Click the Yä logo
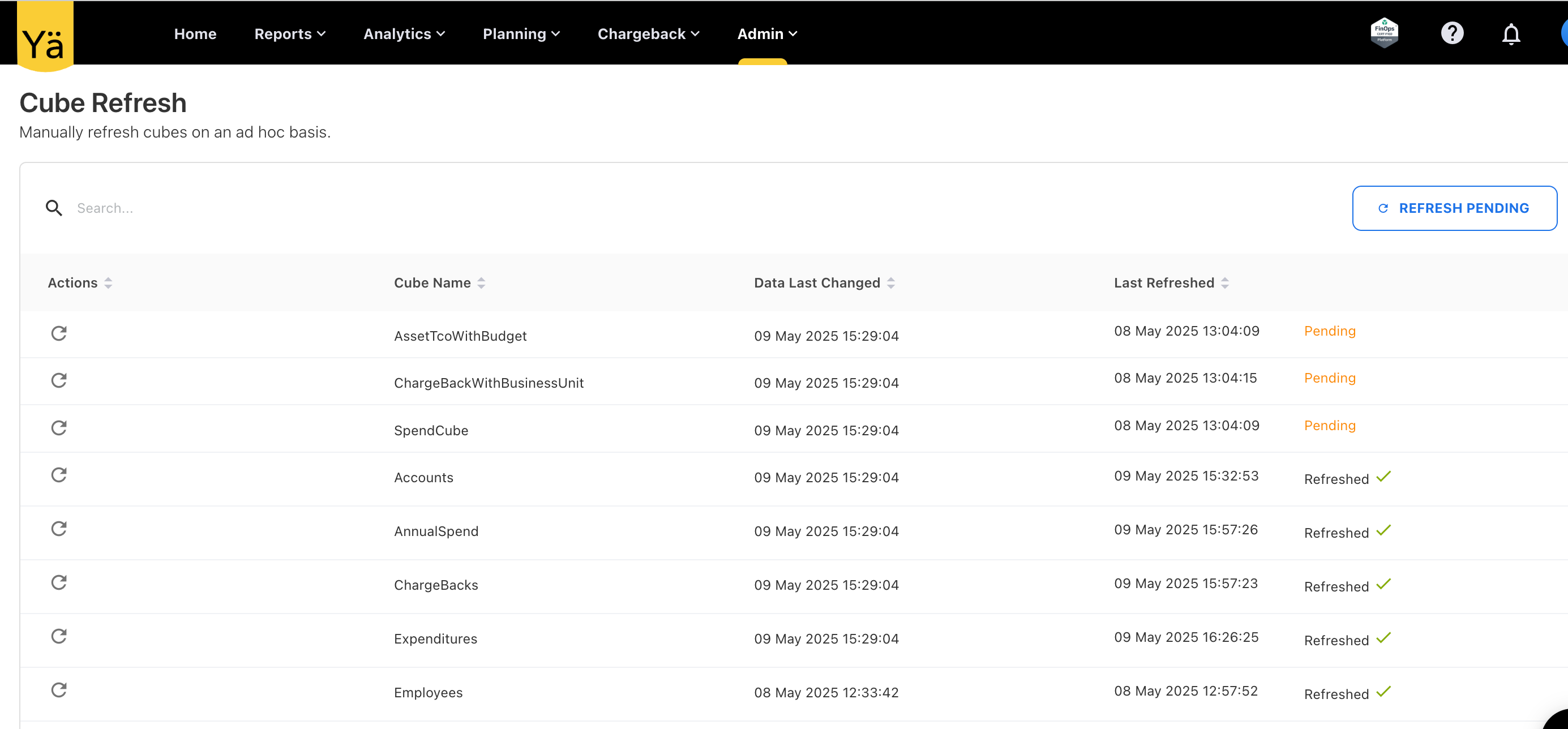 pos(44,38)
